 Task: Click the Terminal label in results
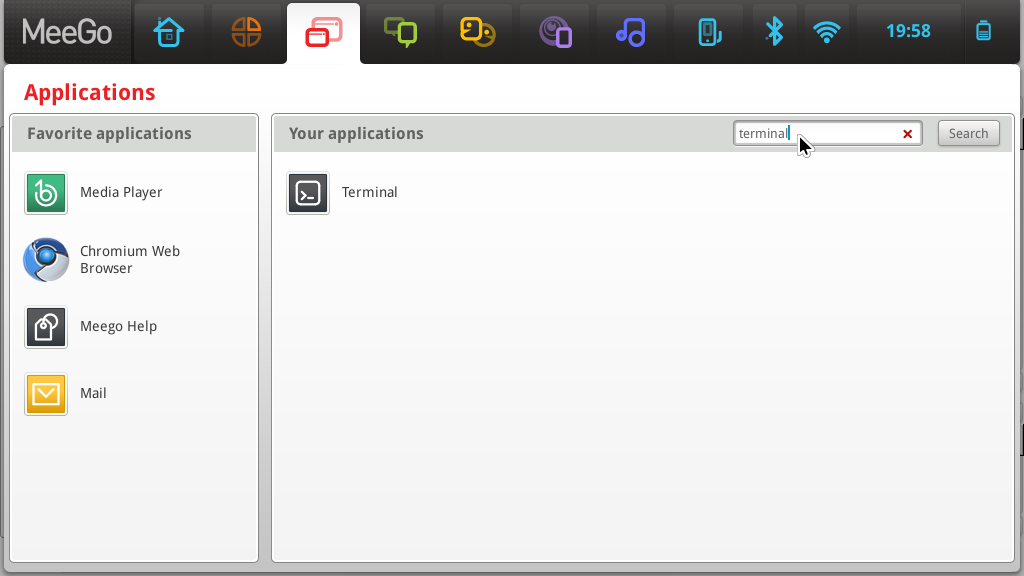pyautogui.click(x=370, y=192)
